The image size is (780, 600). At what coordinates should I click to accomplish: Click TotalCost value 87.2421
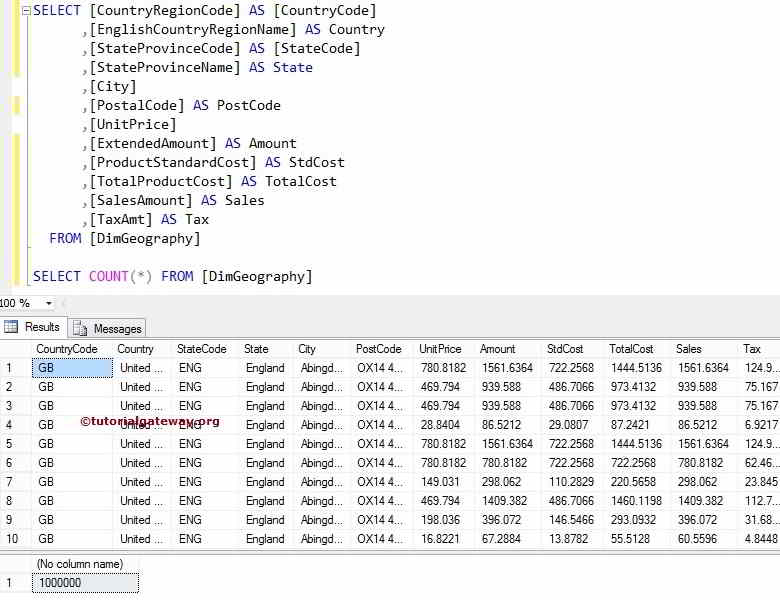[630, 425]
